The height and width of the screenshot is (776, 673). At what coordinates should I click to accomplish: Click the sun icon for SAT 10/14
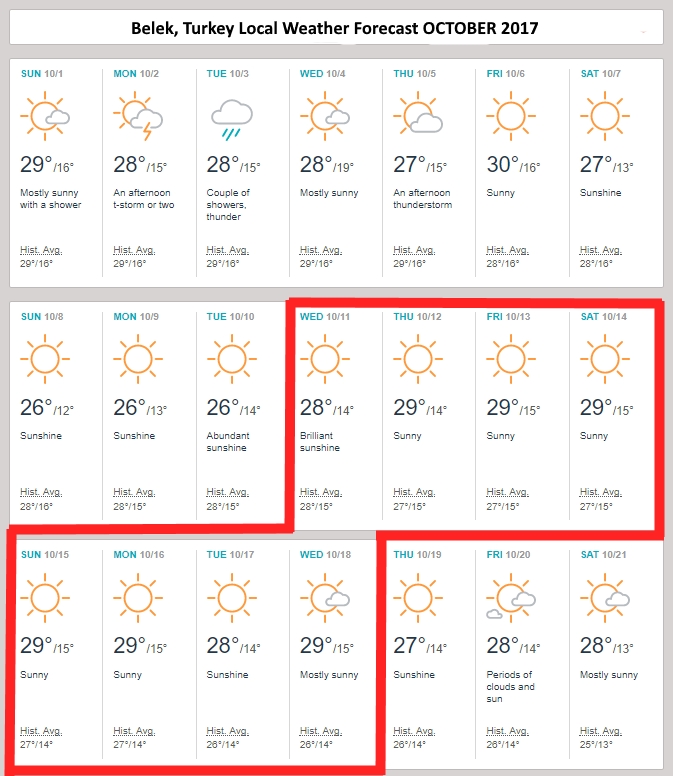tap(604, 358)
